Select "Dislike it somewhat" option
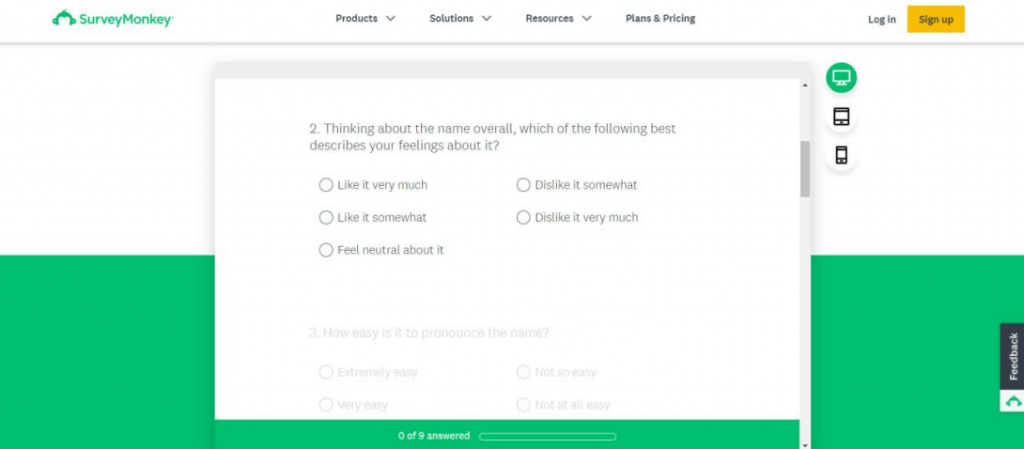The width and height of the screenshot is (1024, 449). point(577,185)
